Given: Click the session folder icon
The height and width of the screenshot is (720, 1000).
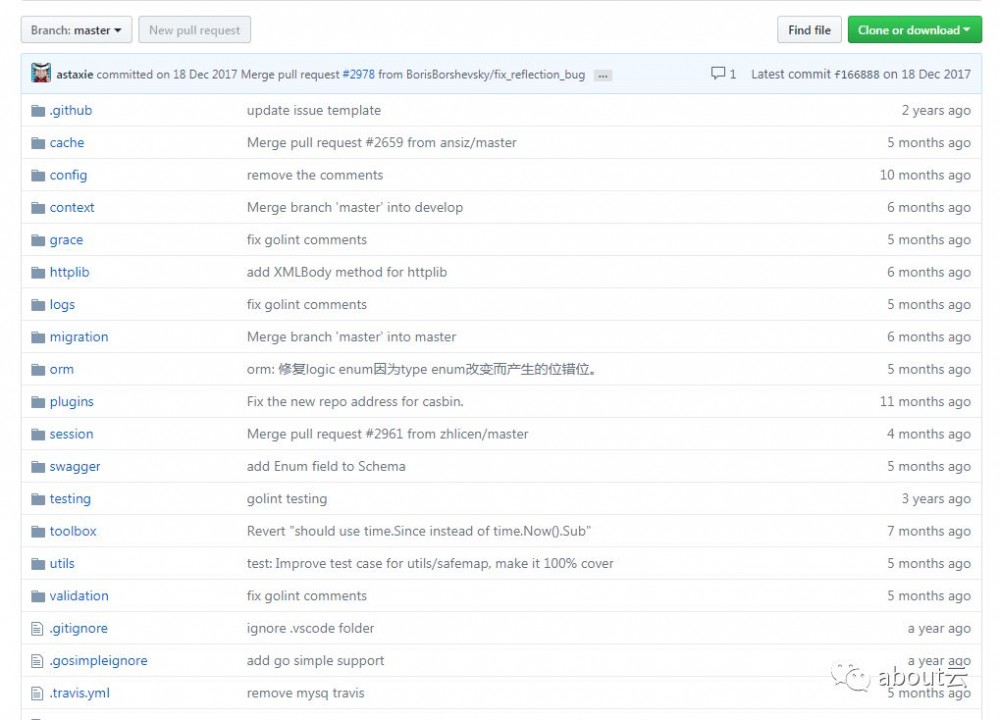Looking at the screenshot, I should [x=38, y=435].
